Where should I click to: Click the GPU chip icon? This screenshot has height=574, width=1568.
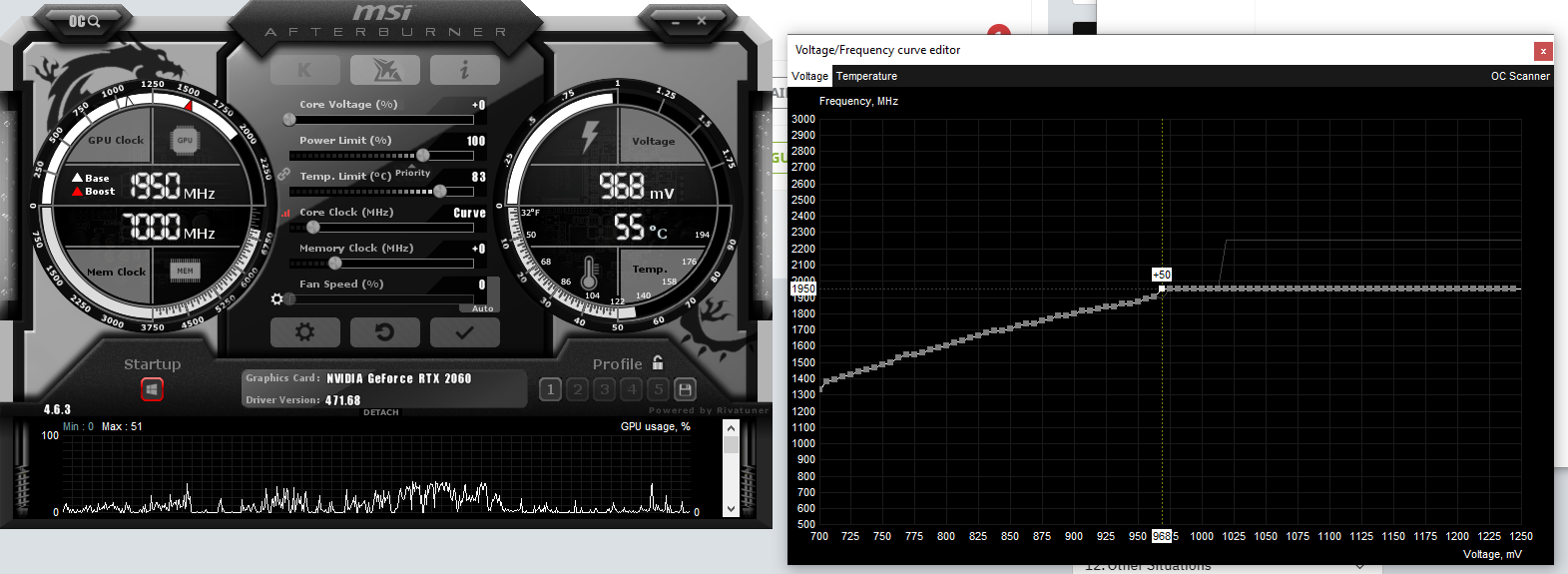(x=185, y=141)
